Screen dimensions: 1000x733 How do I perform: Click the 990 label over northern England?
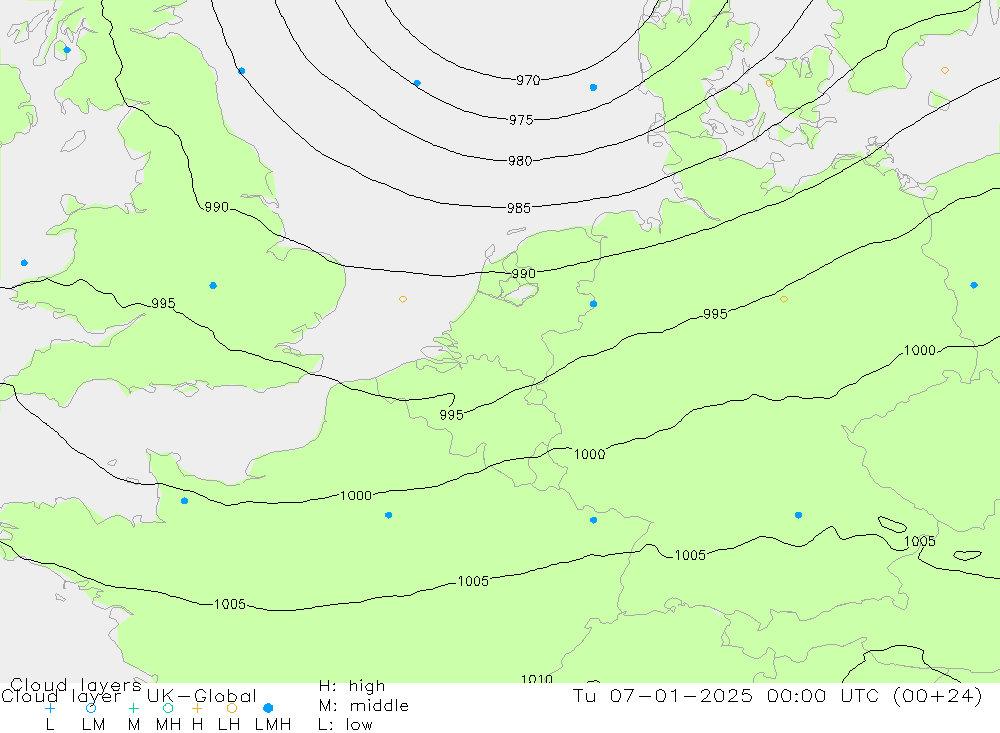click(x=217, y=207)
